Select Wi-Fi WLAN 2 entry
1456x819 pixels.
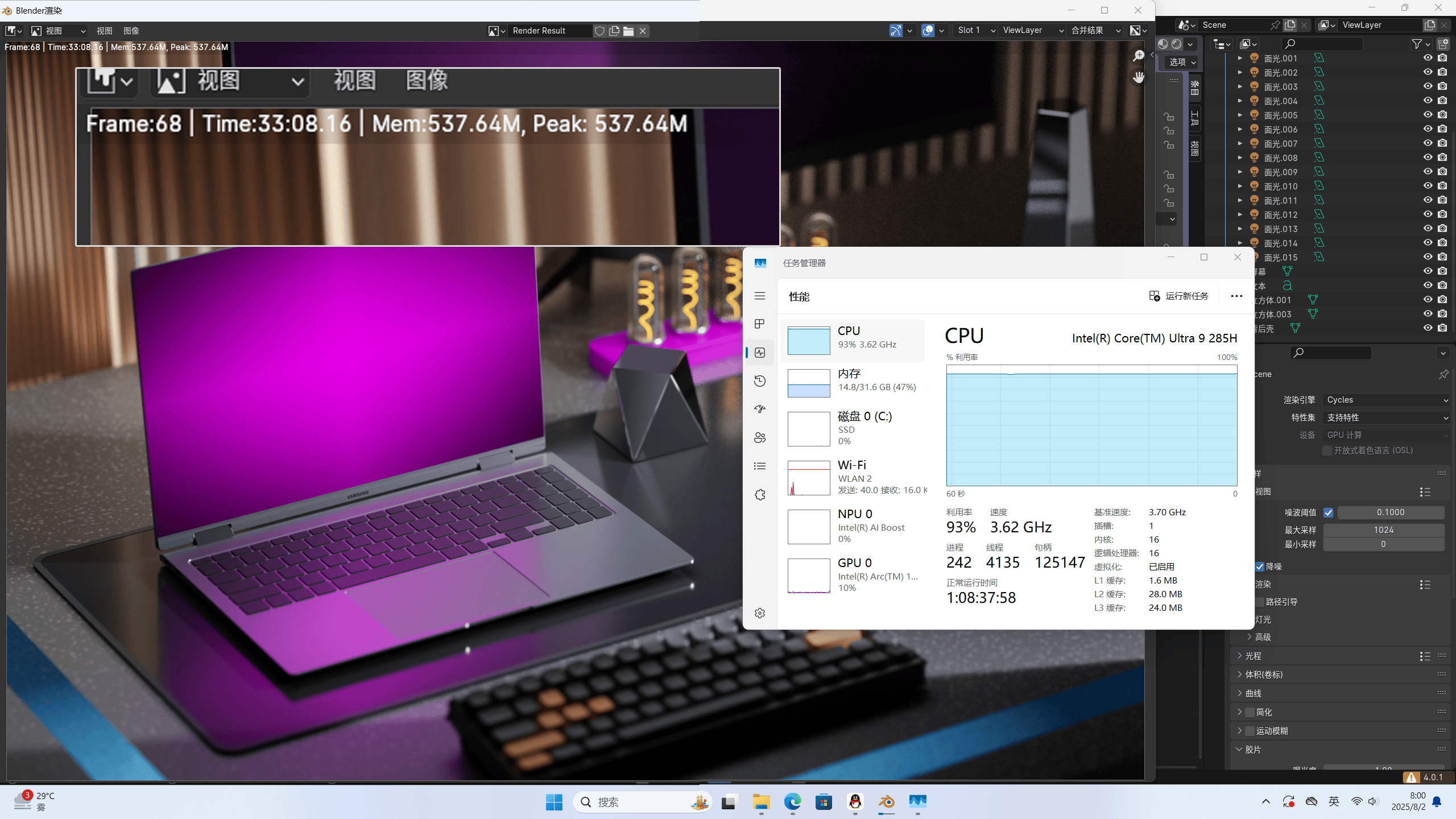pyautogui.click(x=853, y=477)
